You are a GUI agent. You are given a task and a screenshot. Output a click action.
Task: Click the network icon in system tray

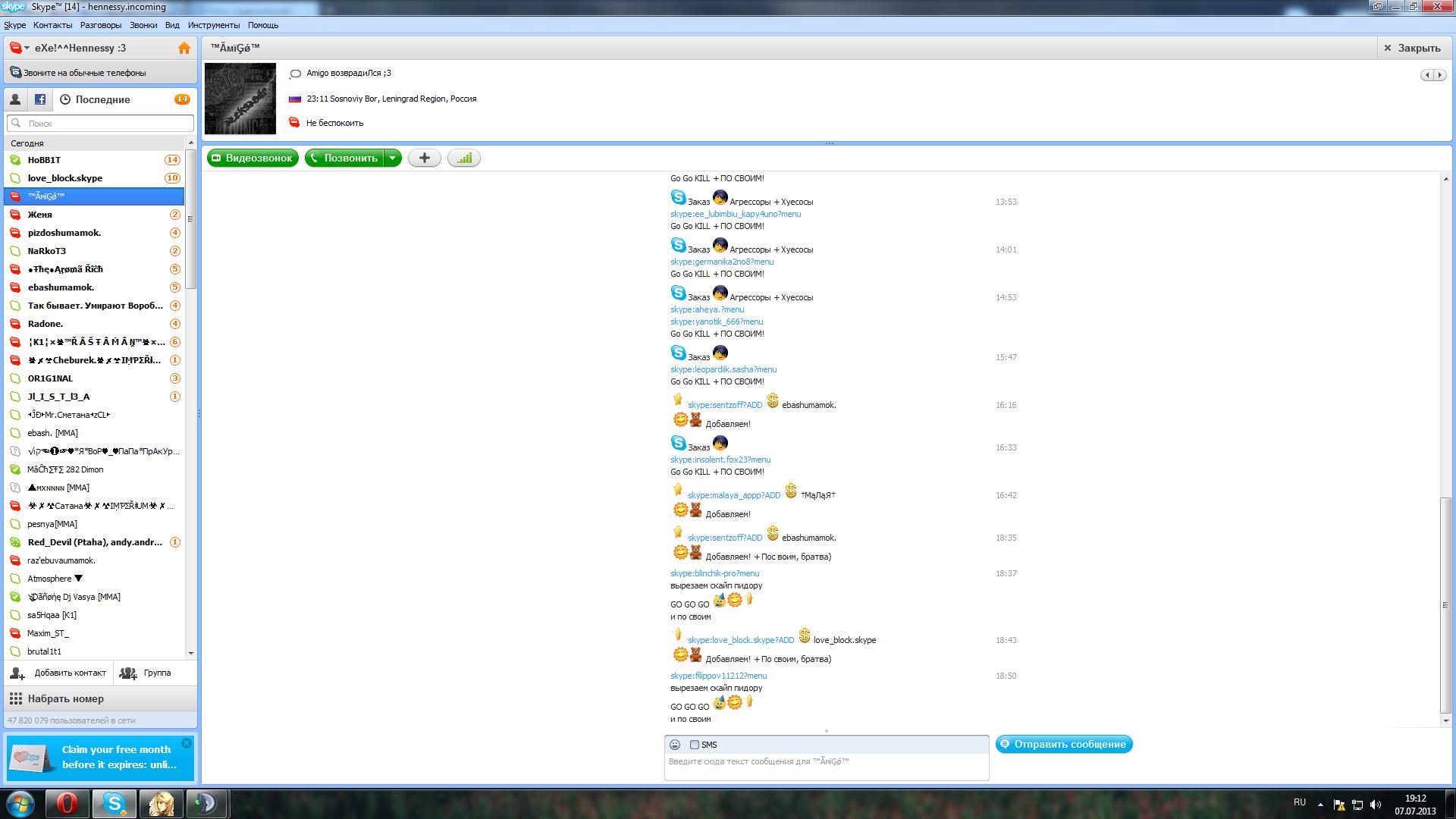point(1357,805)
